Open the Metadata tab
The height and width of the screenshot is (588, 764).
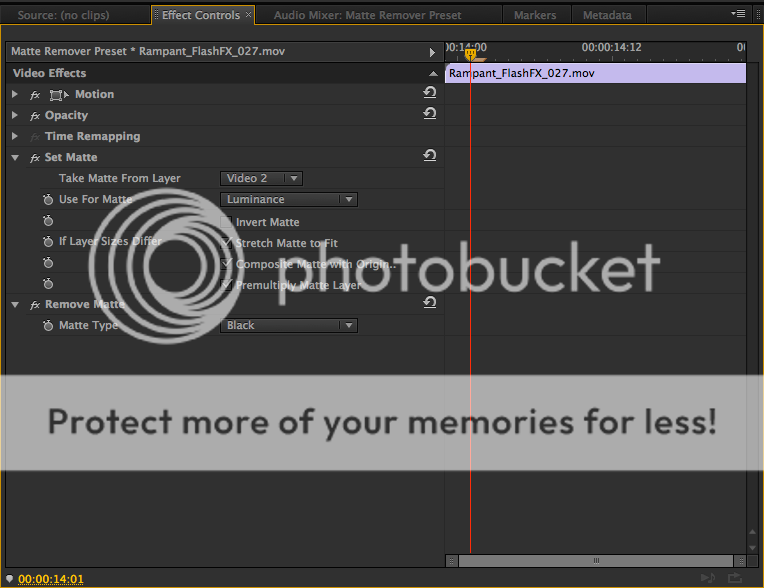607,15
